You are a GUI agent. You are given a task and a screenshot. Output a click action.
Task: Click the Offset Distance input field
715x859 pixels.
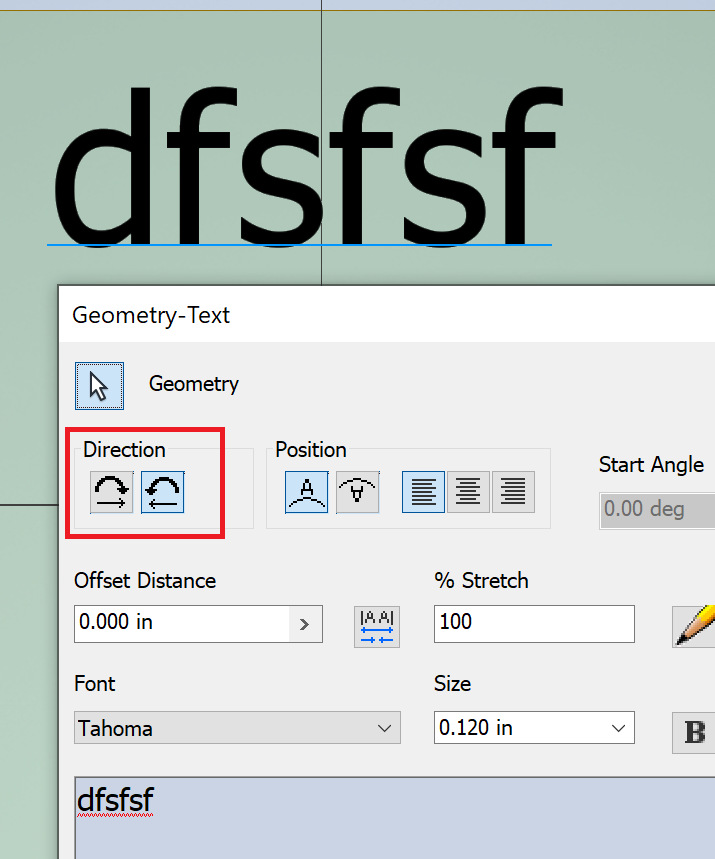click(182, 624)
